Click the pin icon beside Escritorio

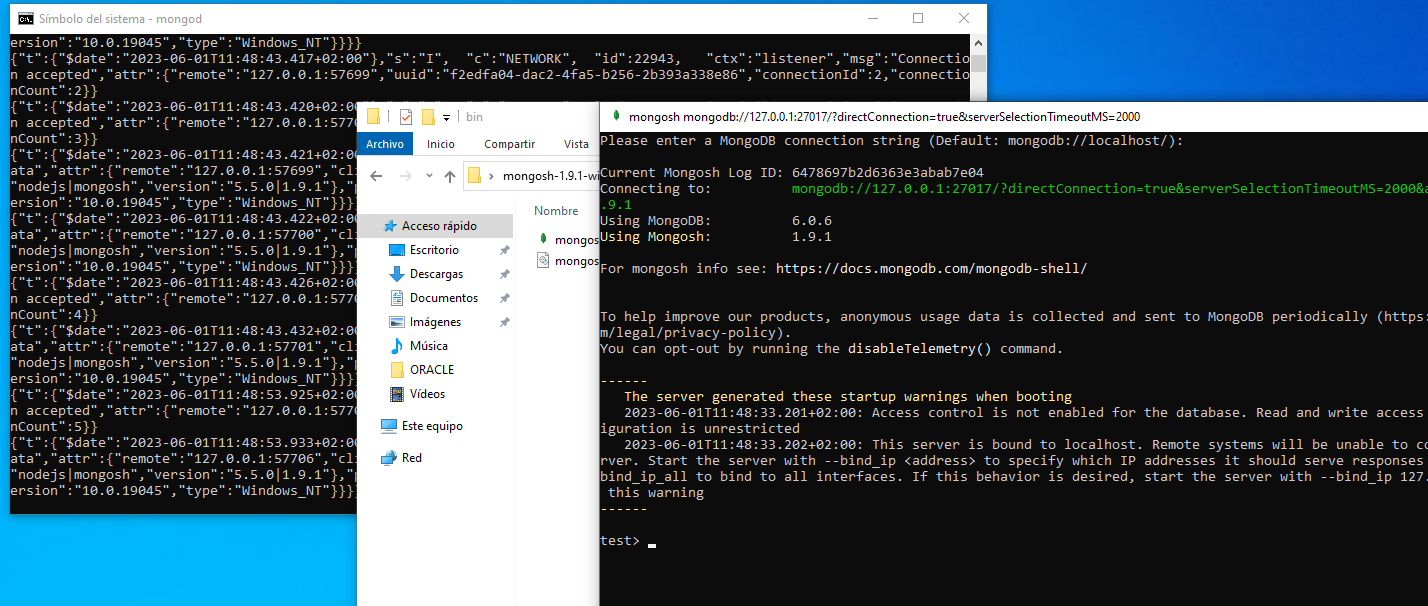coord(505,250)
